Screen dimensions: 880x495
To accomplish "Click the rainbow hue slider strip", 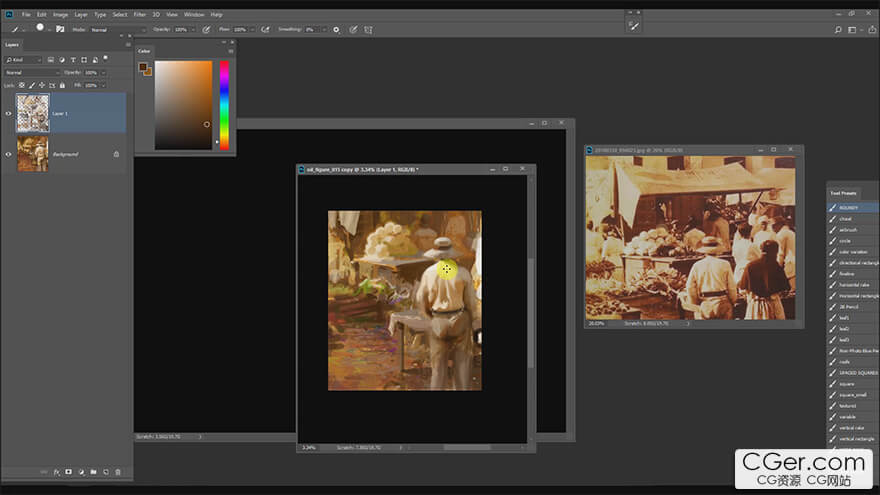I will pyautogui.click(x=224, y=105).
